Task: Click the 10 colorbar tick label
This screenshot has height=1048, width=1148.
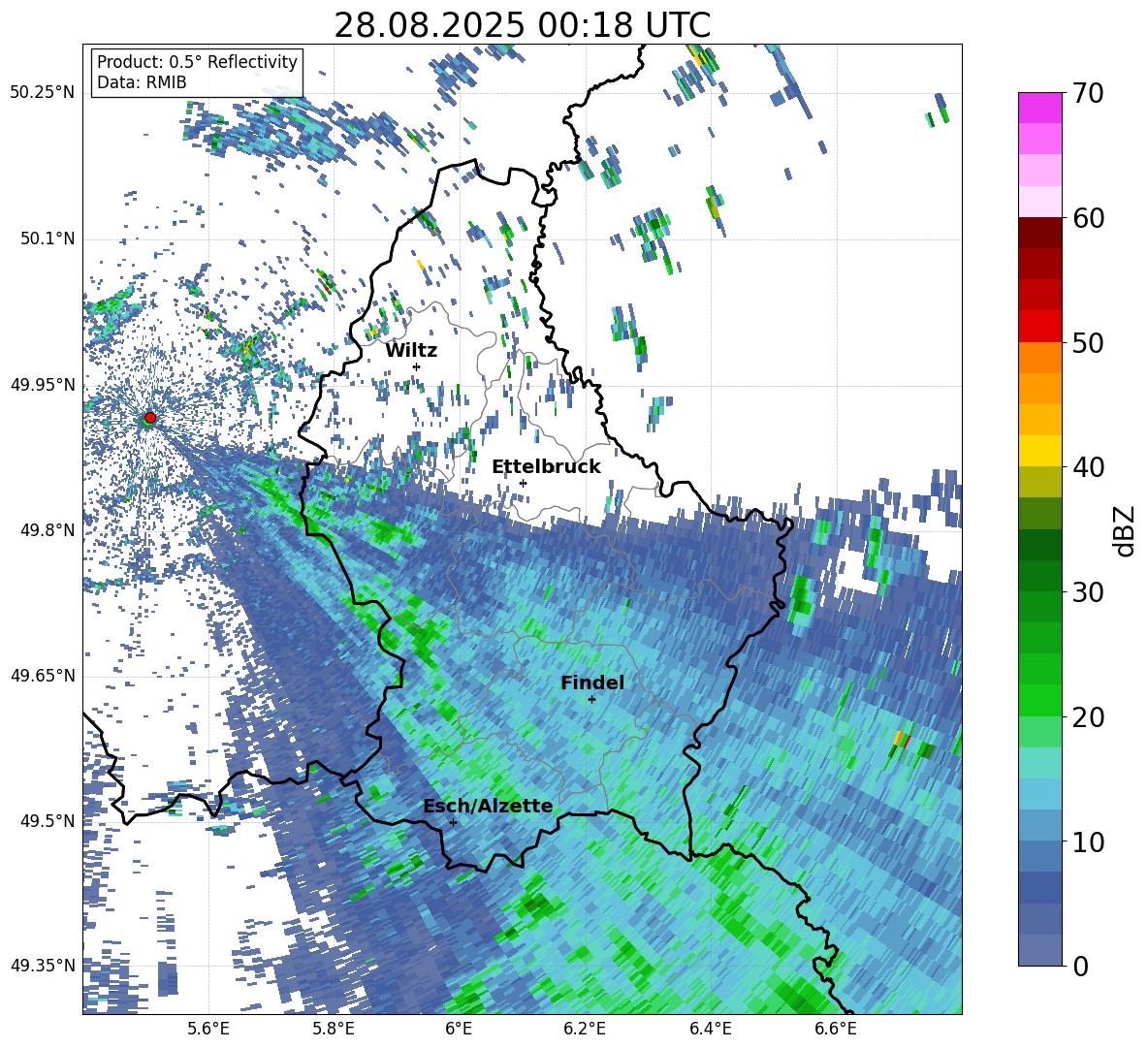Action: click(x=1088, y=842)
